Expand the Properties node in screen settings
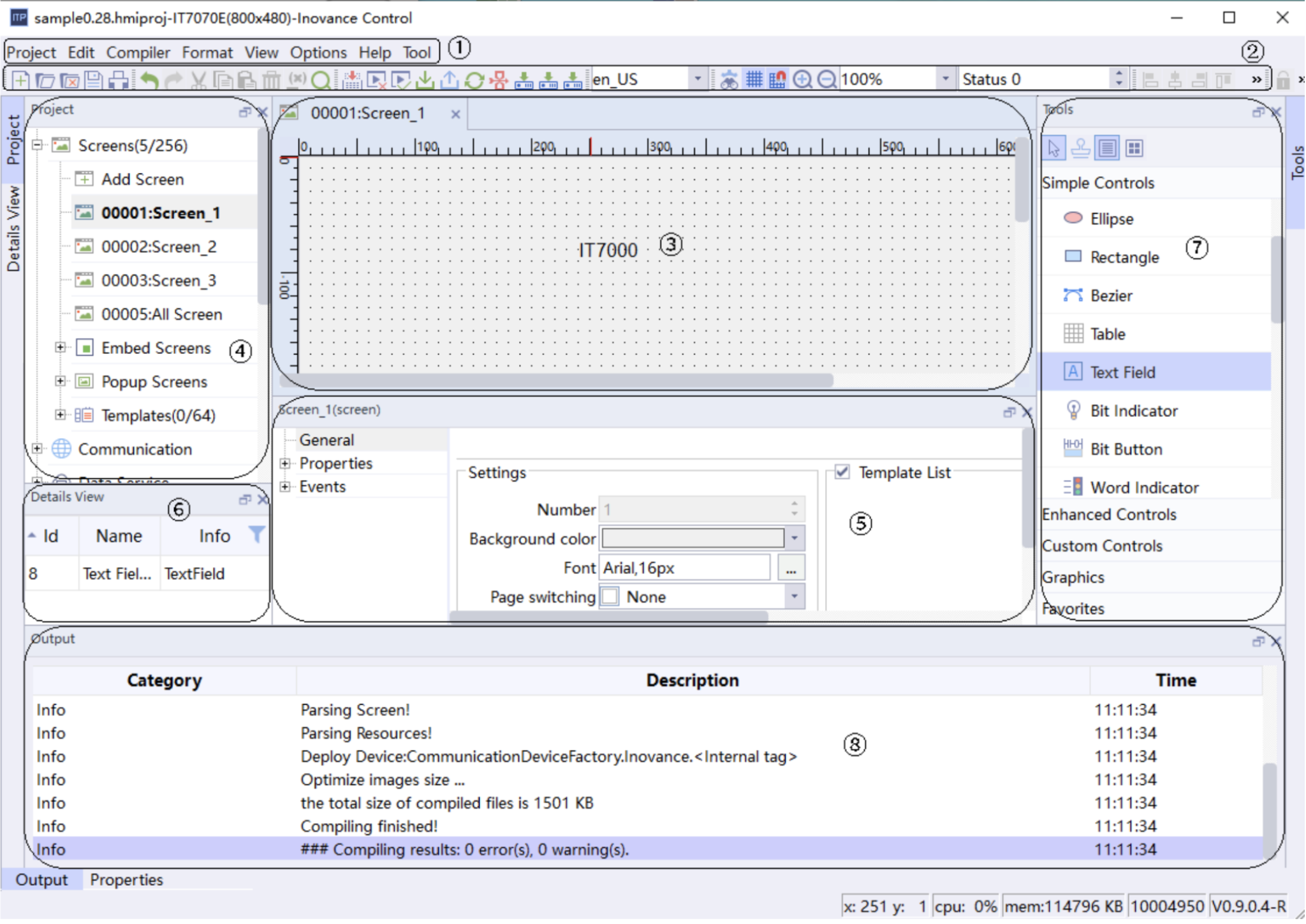 click(x=285, y=464)
